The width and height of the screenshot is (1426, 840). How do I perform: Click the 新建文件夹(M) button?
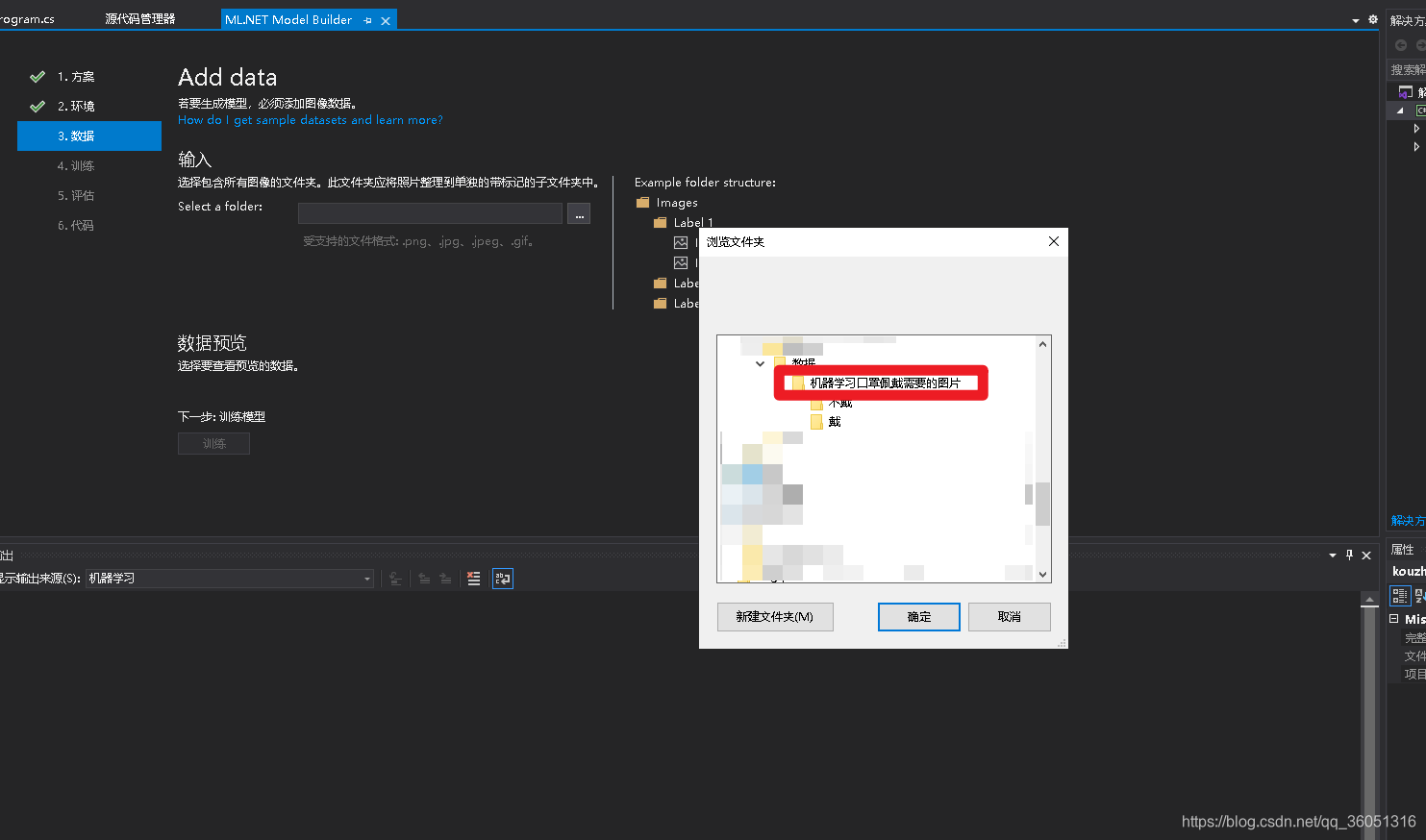[x=775, y=617]
